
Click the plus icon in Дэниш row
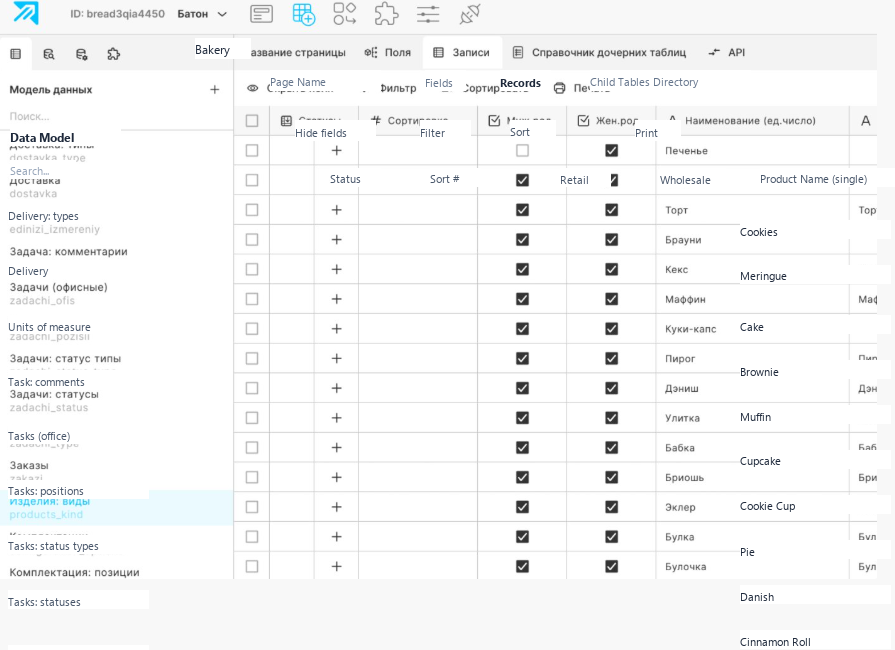(337, 388)
